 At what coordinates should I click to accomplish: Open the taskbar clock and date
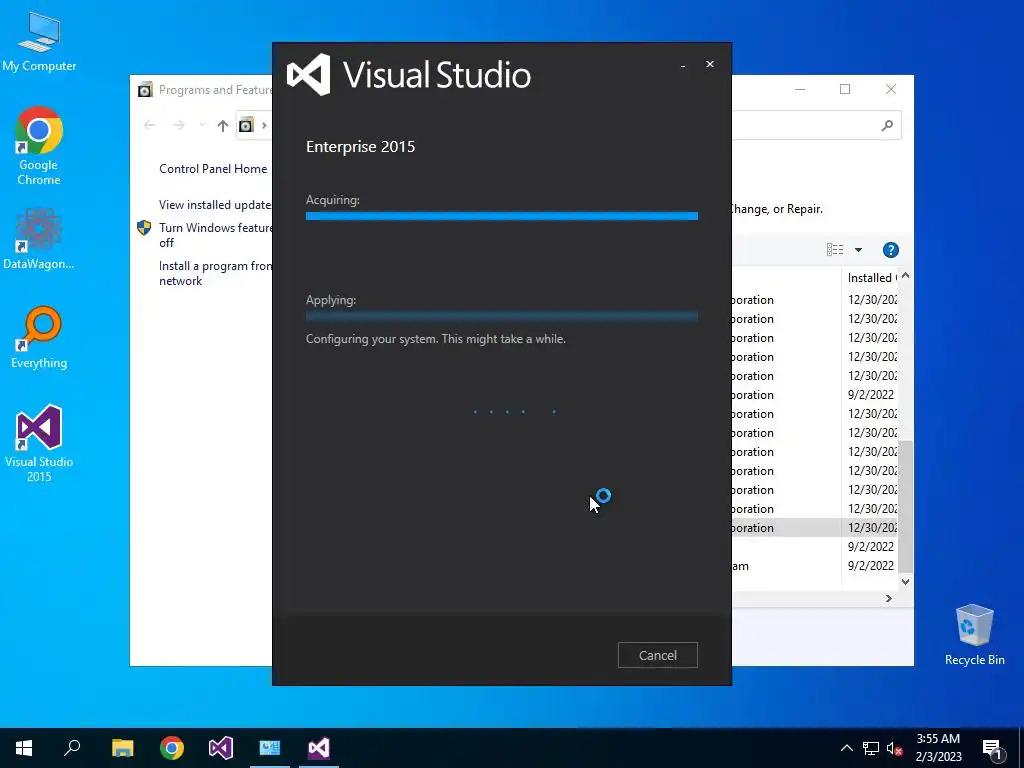pos(938,748)
